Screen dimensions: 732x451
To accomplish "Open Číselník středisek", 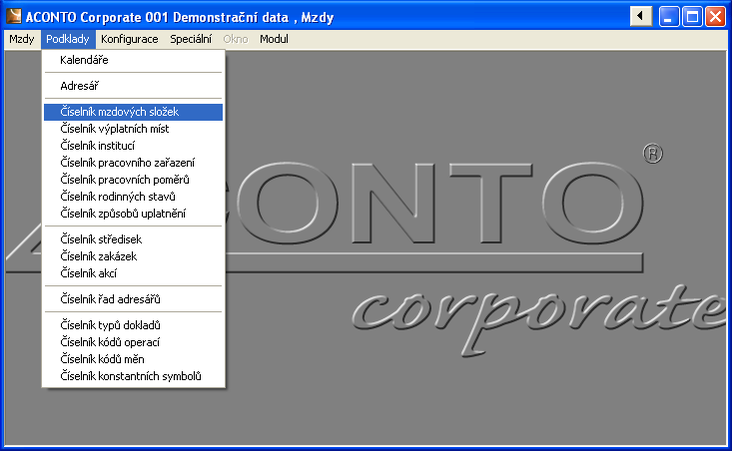I will click(133, 240).
